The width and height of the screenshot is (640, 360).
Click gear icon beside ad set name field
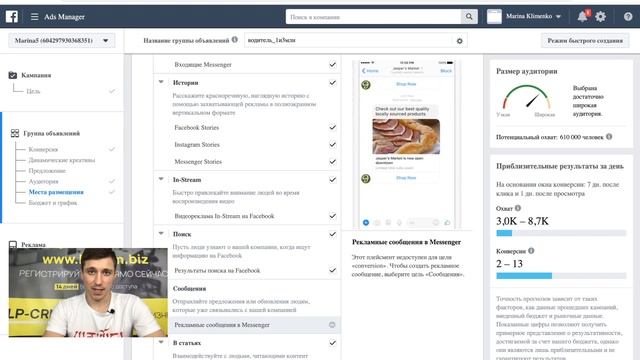tap(460, 41)
